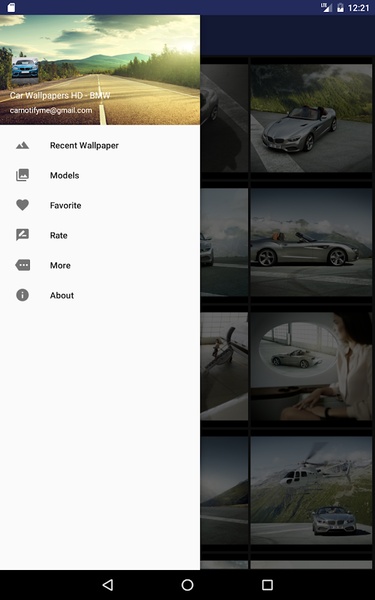Click the heart icon beside Favorite
The height and width of the screenshot is (600, 375).
pyautogui.click(x=23, y=205)
